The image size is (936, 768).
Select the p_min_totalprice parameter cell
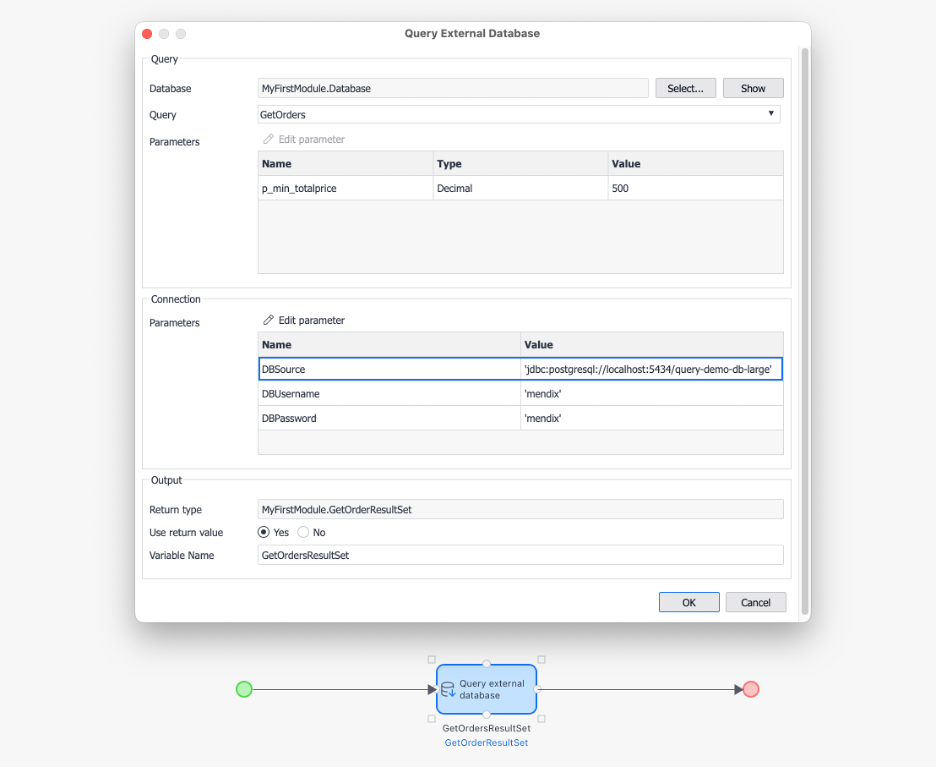pos(346,189)
